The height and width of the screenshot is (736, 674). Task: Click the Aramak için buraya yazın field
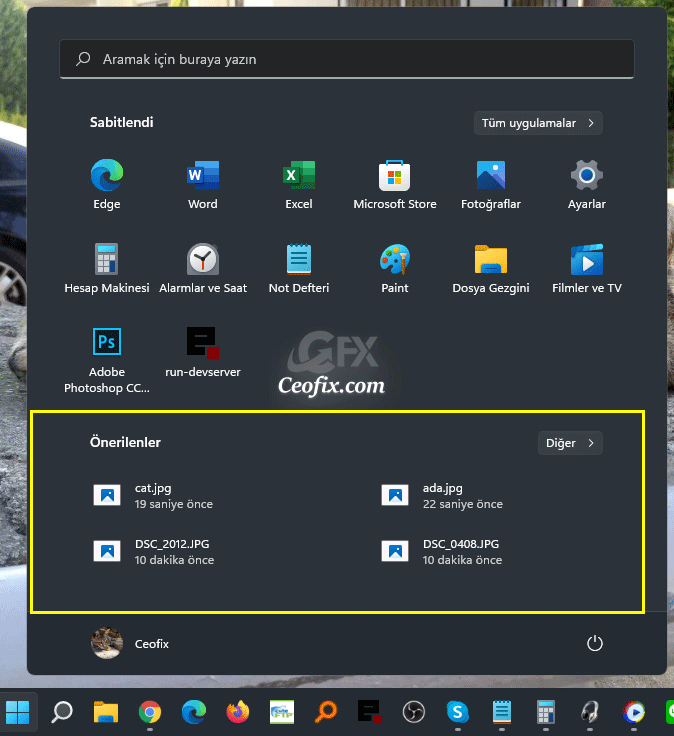pyautogui.click(x=347, y=59)
